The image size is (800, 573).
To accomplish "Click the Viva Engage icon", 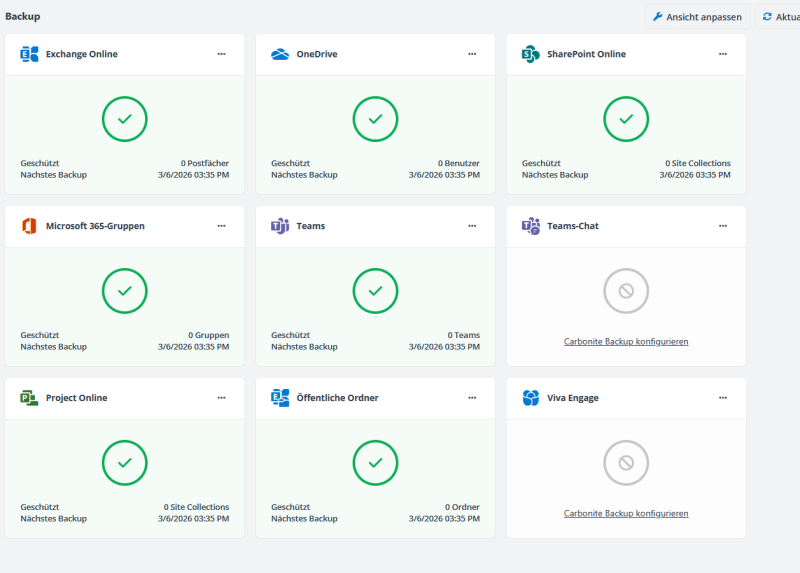I will [x=531, y=398].
